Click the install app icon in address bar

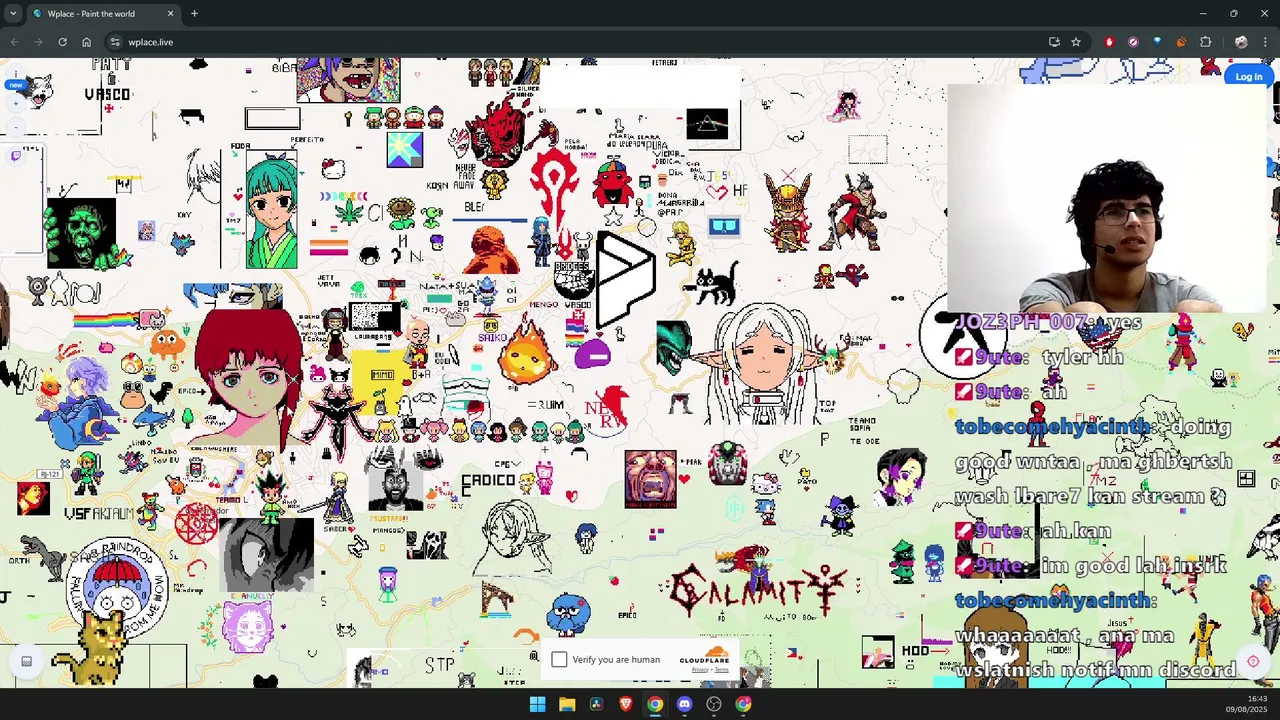tap(1054, 42)
